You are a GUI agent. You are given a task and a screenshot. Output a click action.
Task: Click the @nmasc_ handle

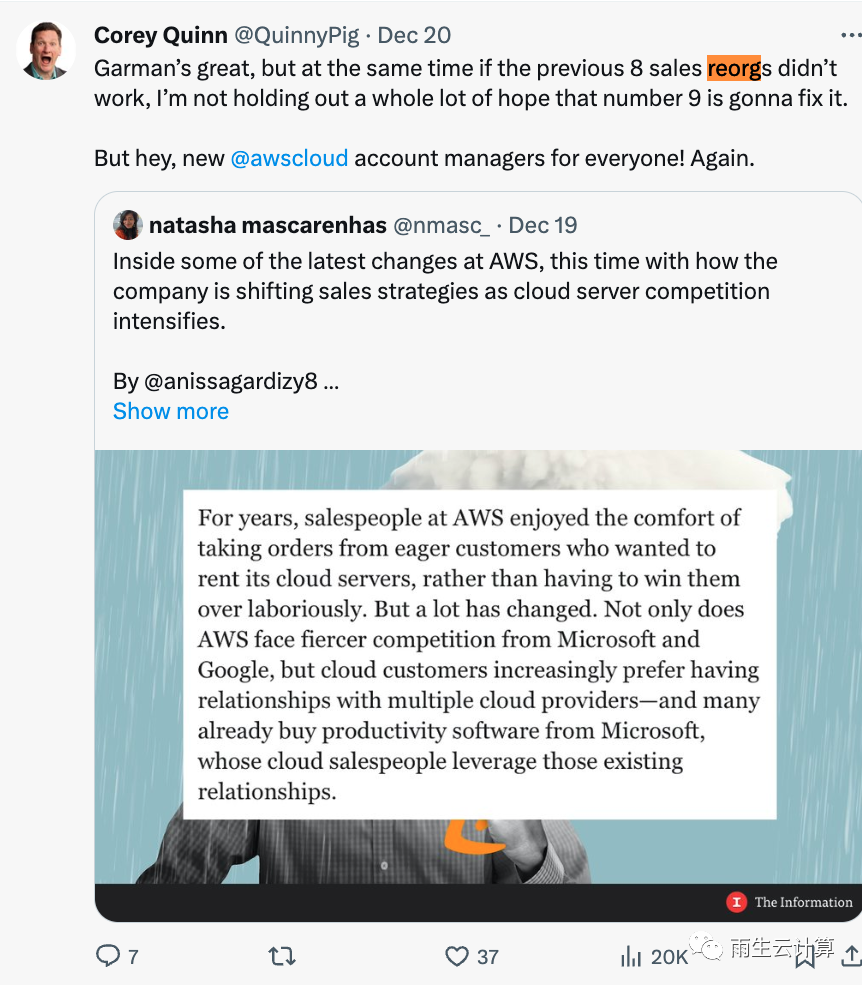click(441, 225)
